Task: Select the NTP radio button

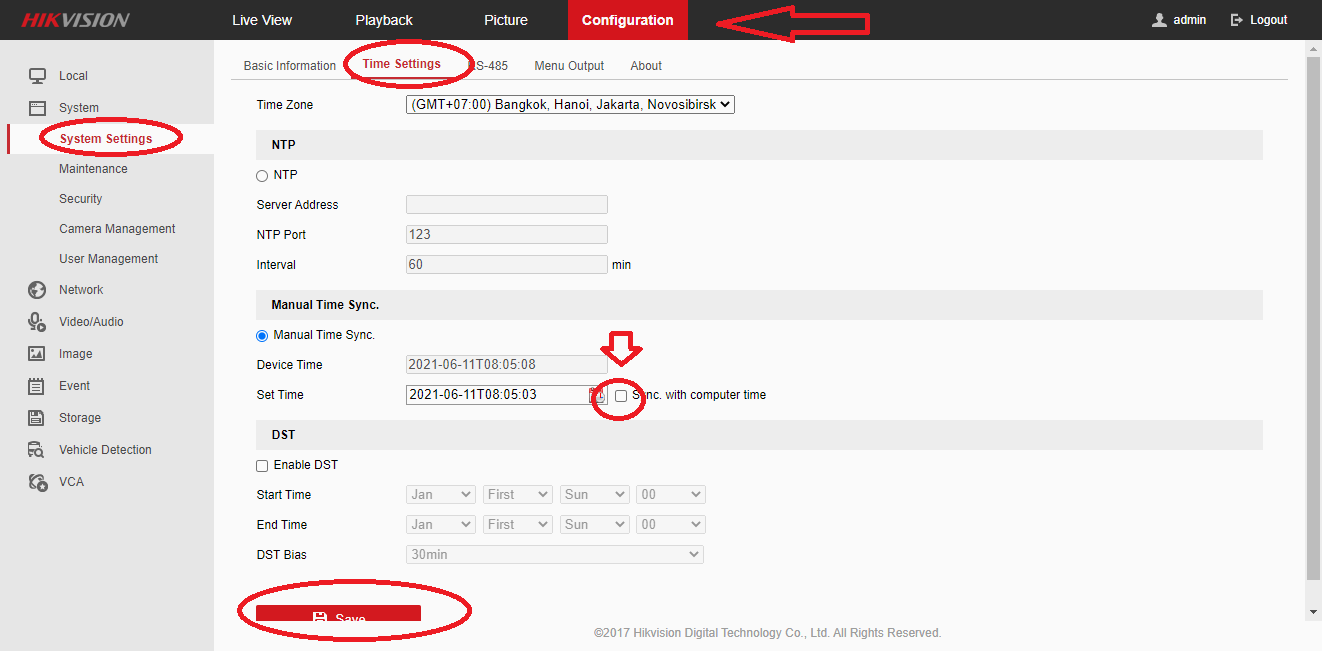Action: click(262, 176)
